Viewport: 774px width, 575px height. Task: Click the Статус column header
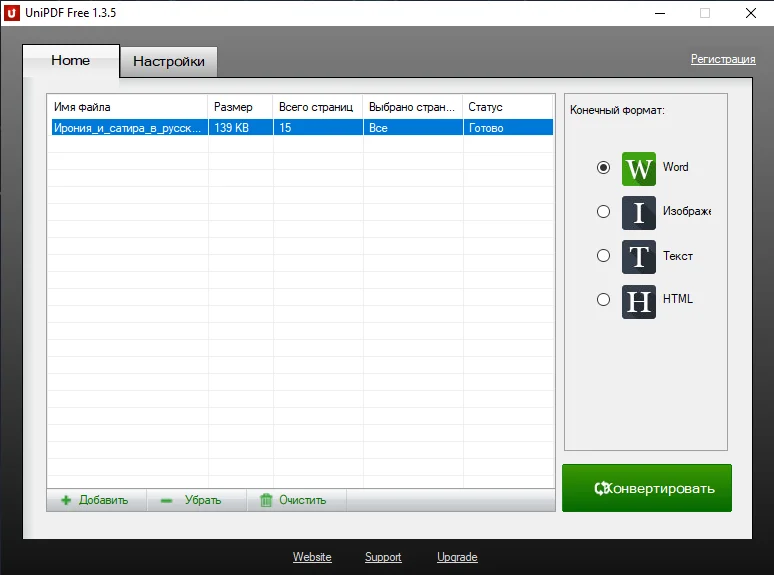click(x=508, y=107)
